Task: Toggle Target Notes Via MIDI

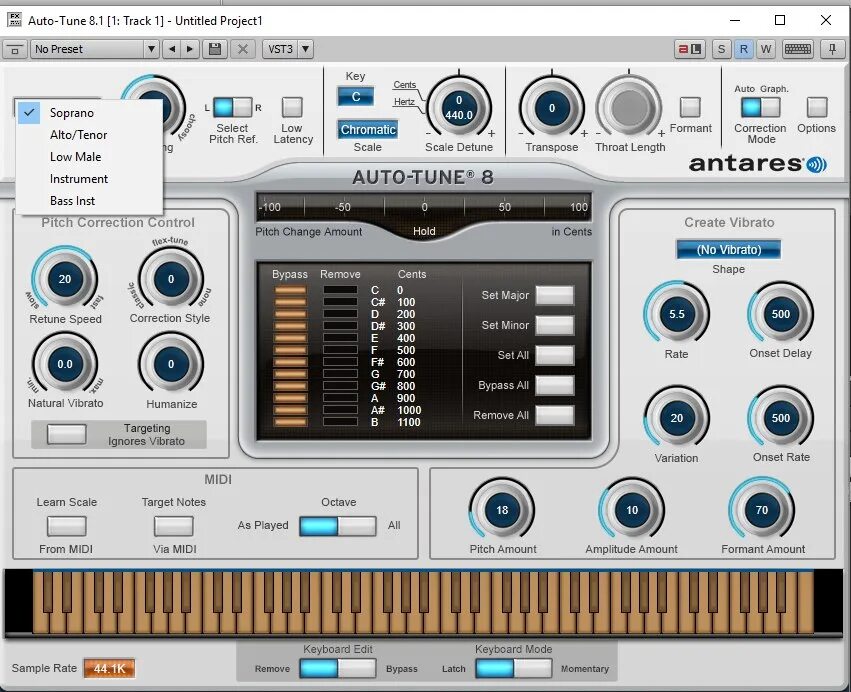Action: pos(174,526)
